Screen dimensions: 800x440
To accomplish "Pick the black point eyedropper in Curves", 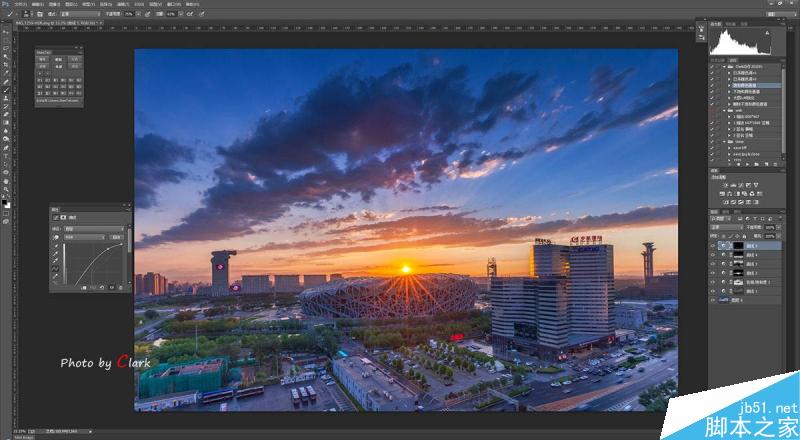I will point(56,246).
